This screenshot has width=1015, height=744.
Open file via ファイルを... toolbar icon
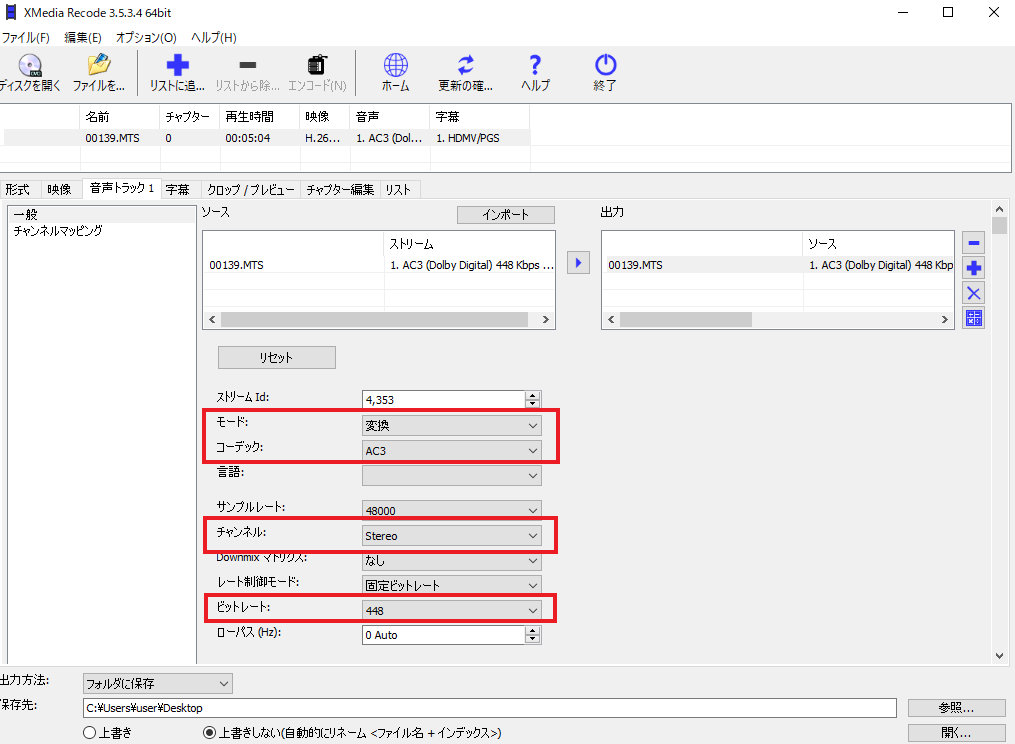click(x=98, y=73)
